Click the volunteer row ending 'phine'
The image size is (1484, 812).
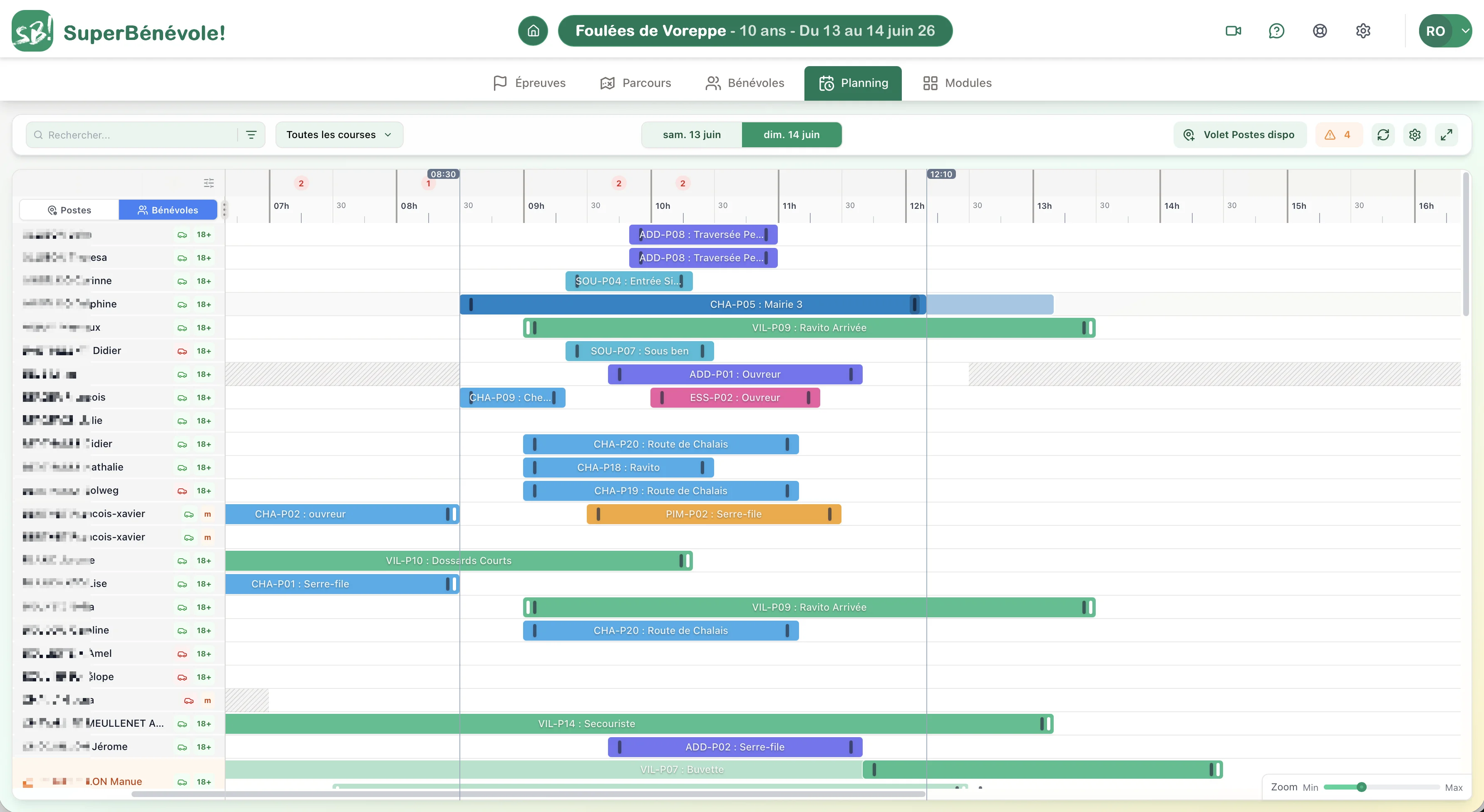[x=119, y=304]
